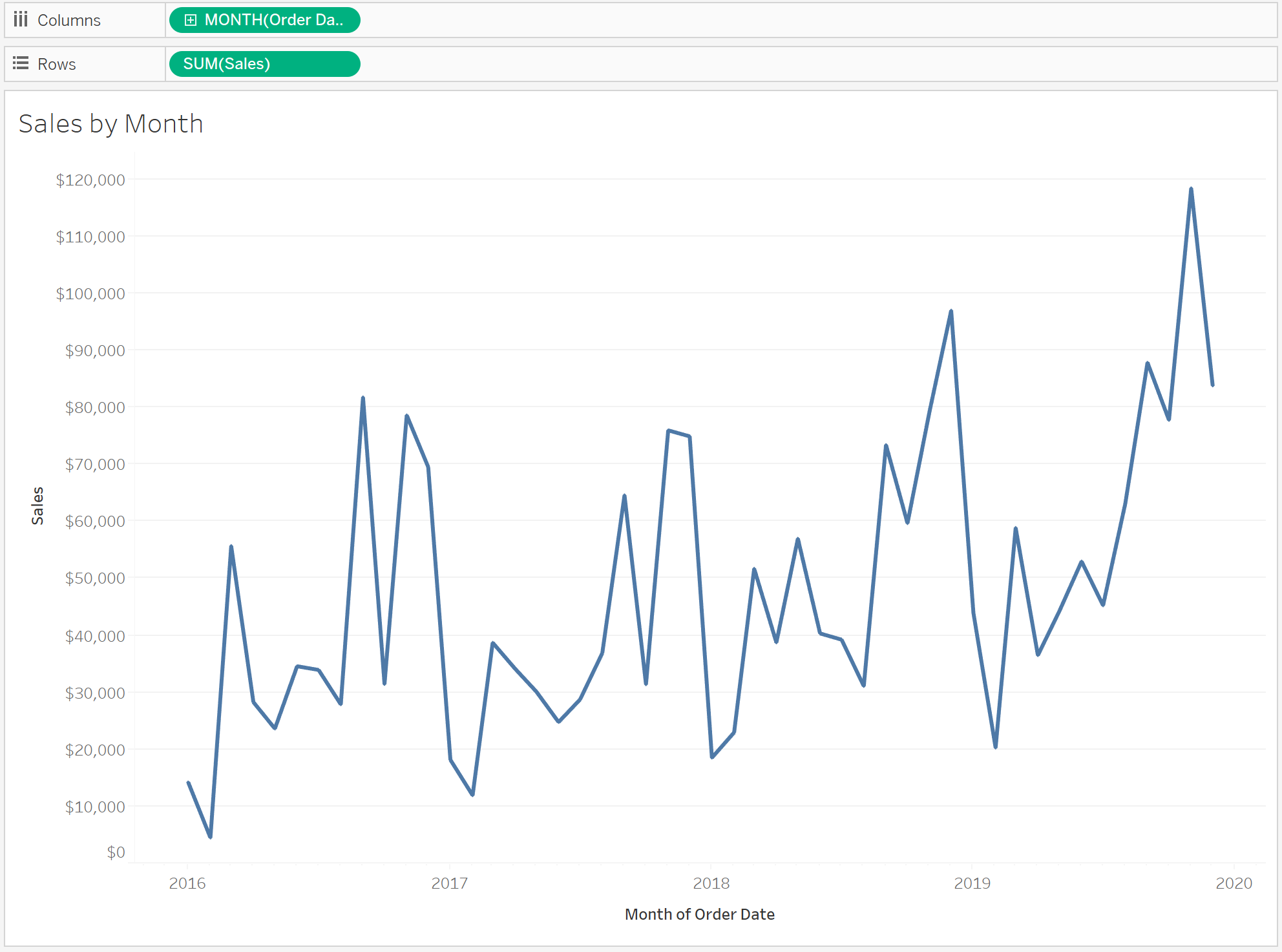Click the Sales axis label

pyautogui.click(x=37, y=505)
